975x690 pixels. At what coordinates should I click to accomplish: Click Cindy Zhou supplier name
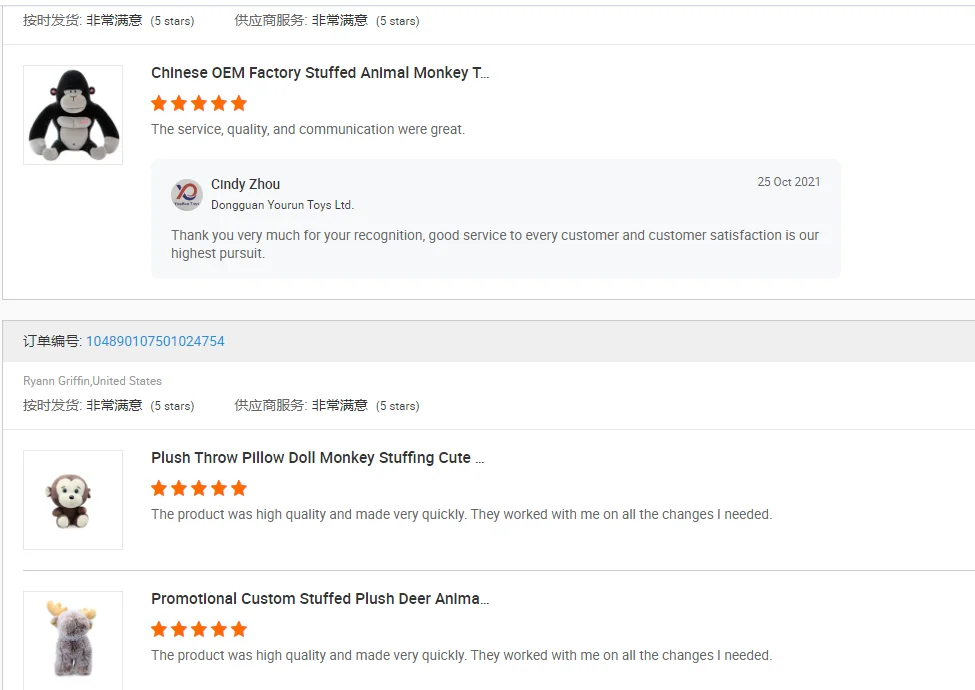click(x=245, y=184)
